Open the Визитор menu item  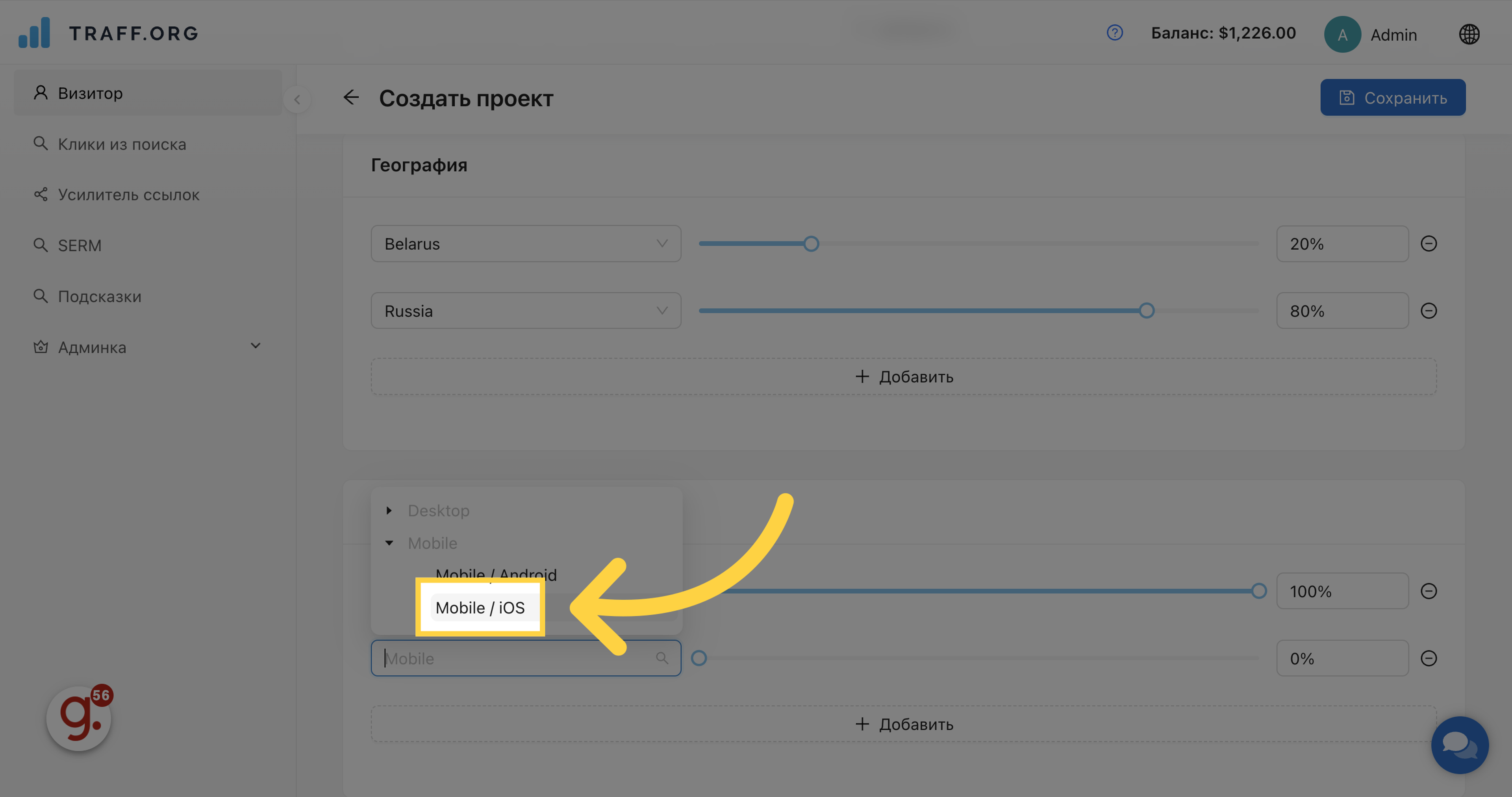pos(148,93)
